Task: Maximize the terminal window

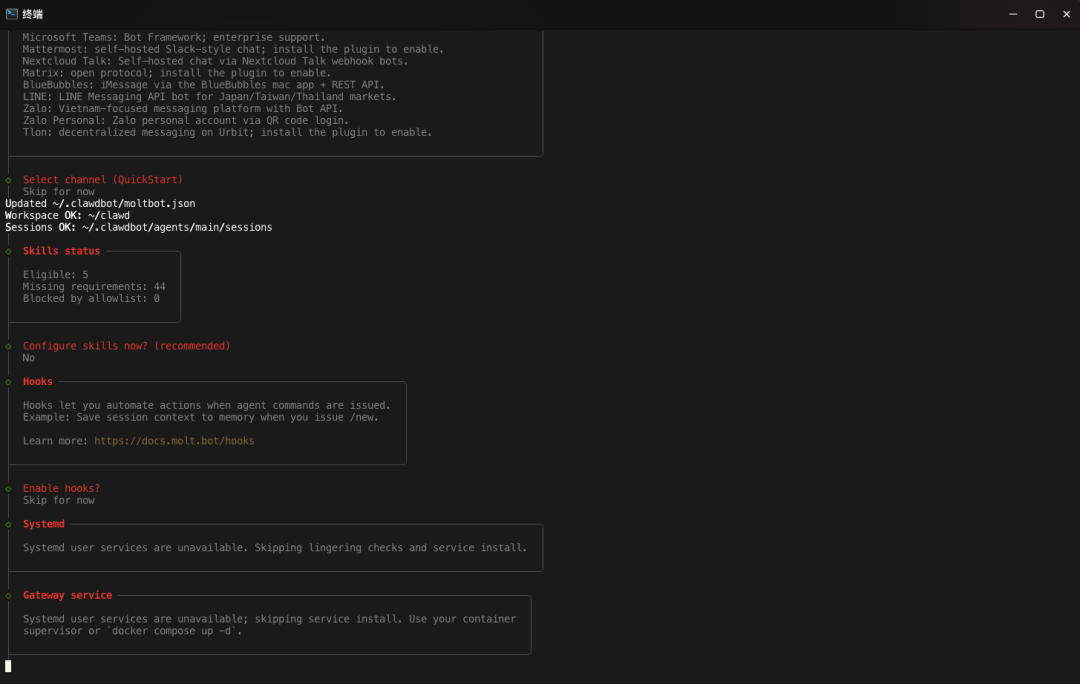Action: (x=1039, y=14)
